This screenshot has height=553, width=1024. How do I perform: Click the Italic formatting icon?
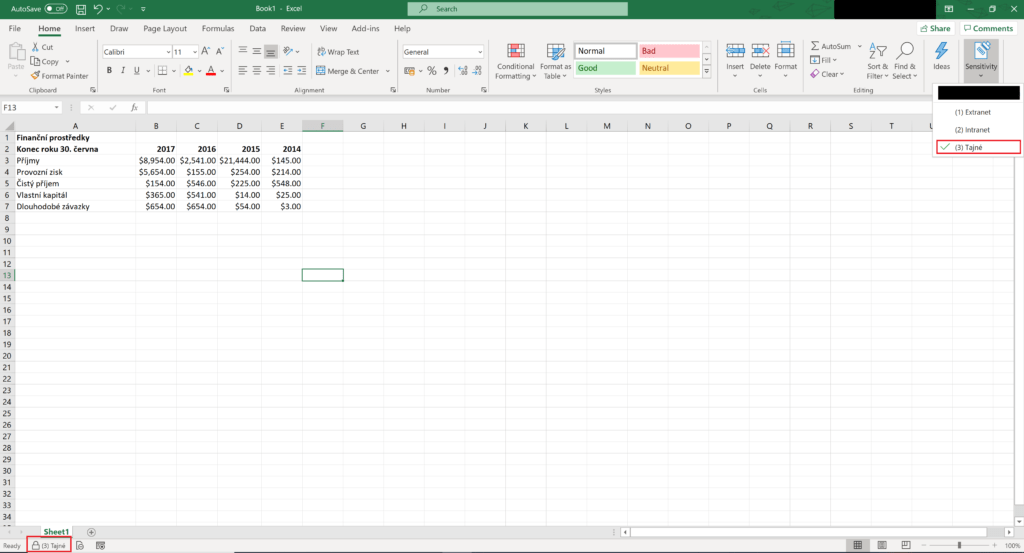[122, 70]
